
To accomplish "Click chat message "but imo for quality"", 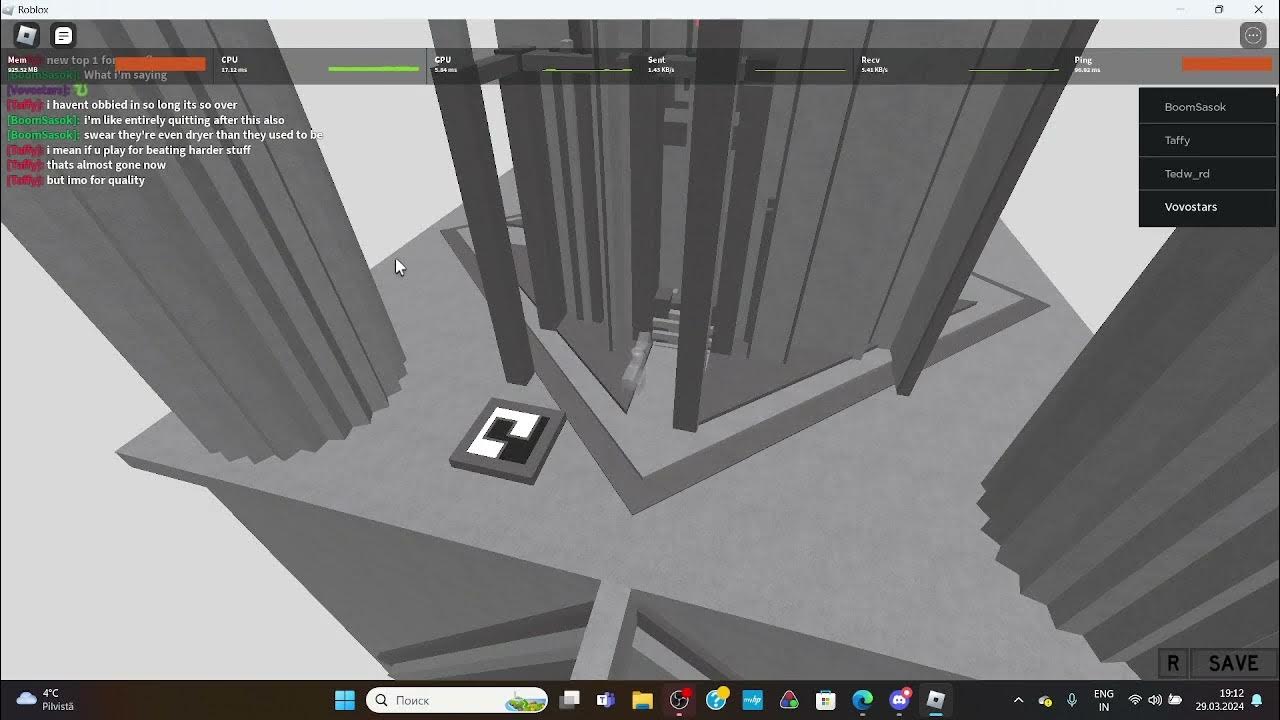I will coord(96,180).
